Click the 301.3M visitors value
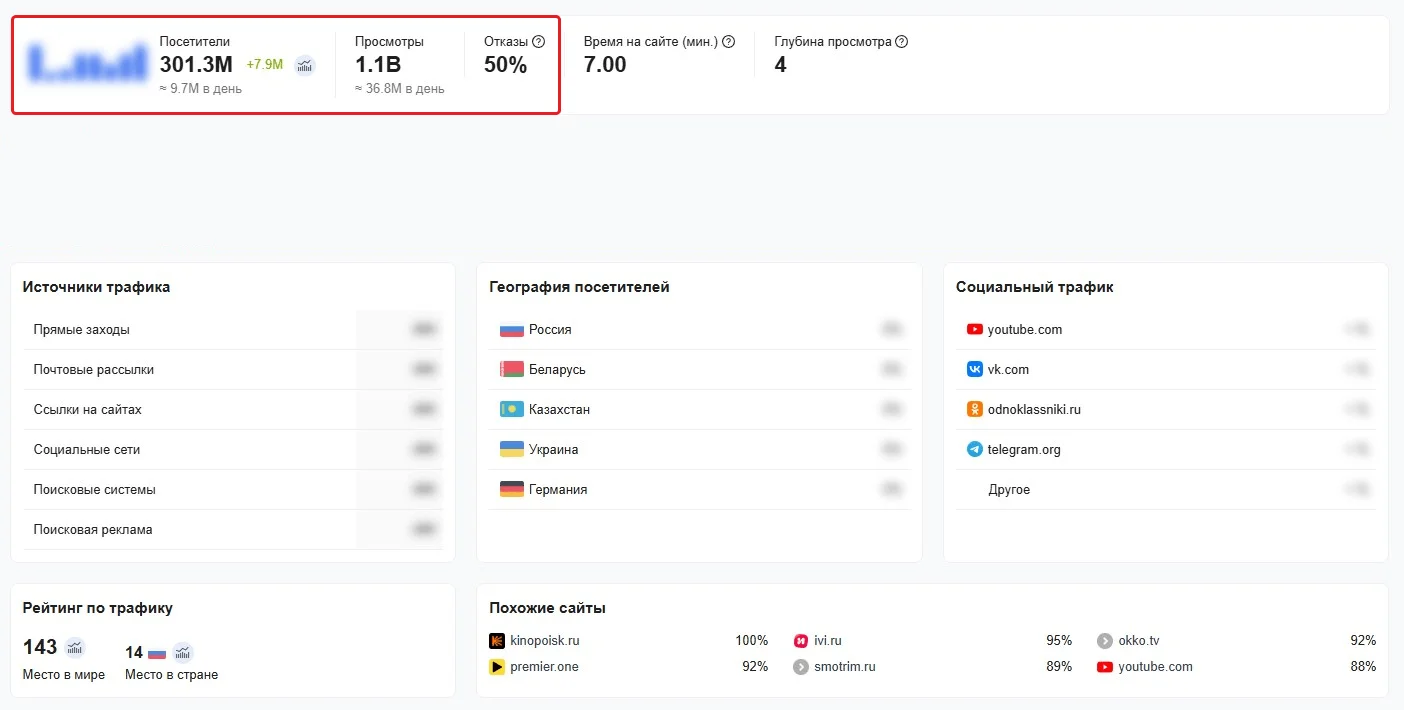 (196, 65)
